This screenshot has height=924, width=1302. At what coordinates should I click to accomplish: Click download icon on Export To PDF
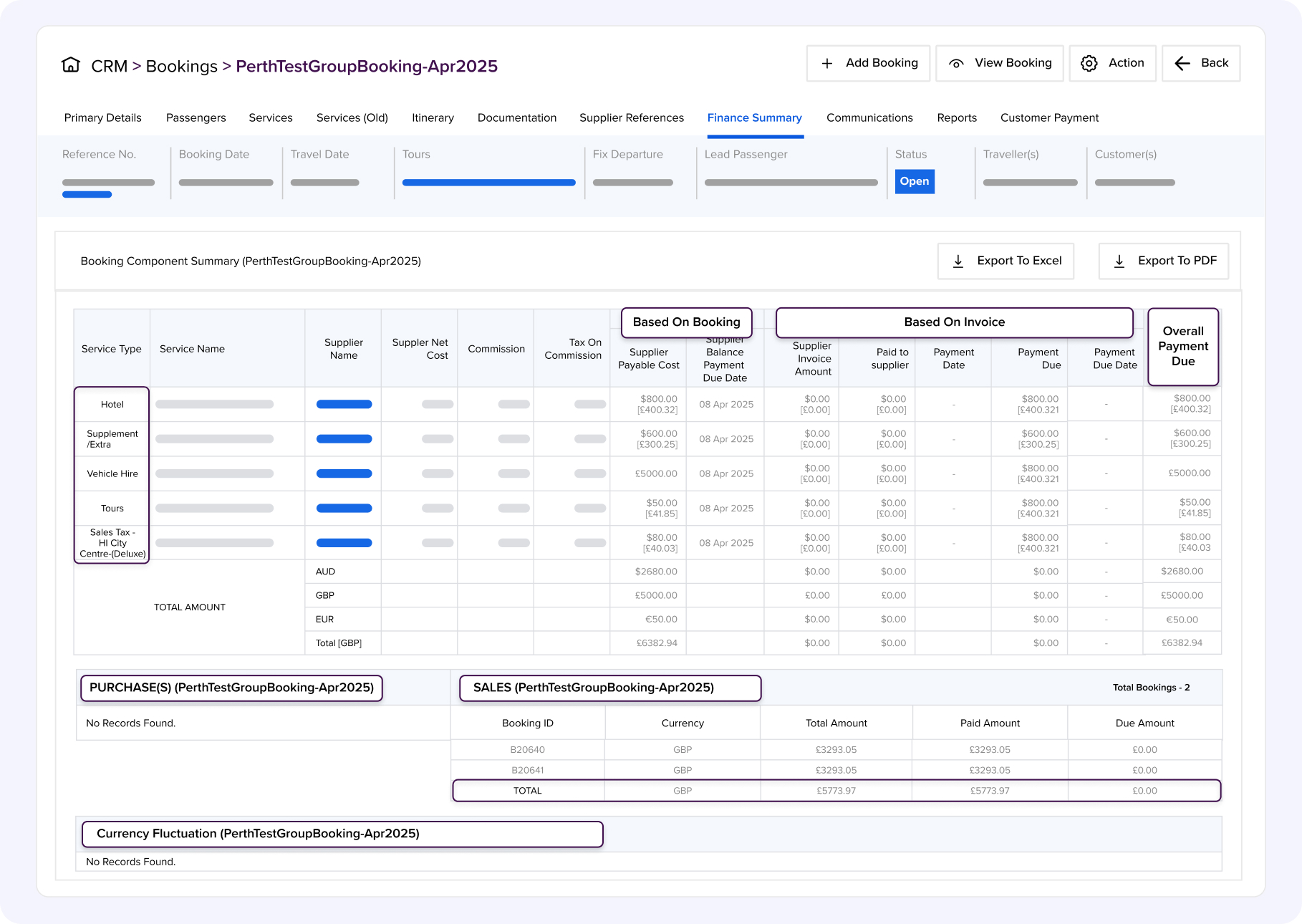[x=1119, y=261]
